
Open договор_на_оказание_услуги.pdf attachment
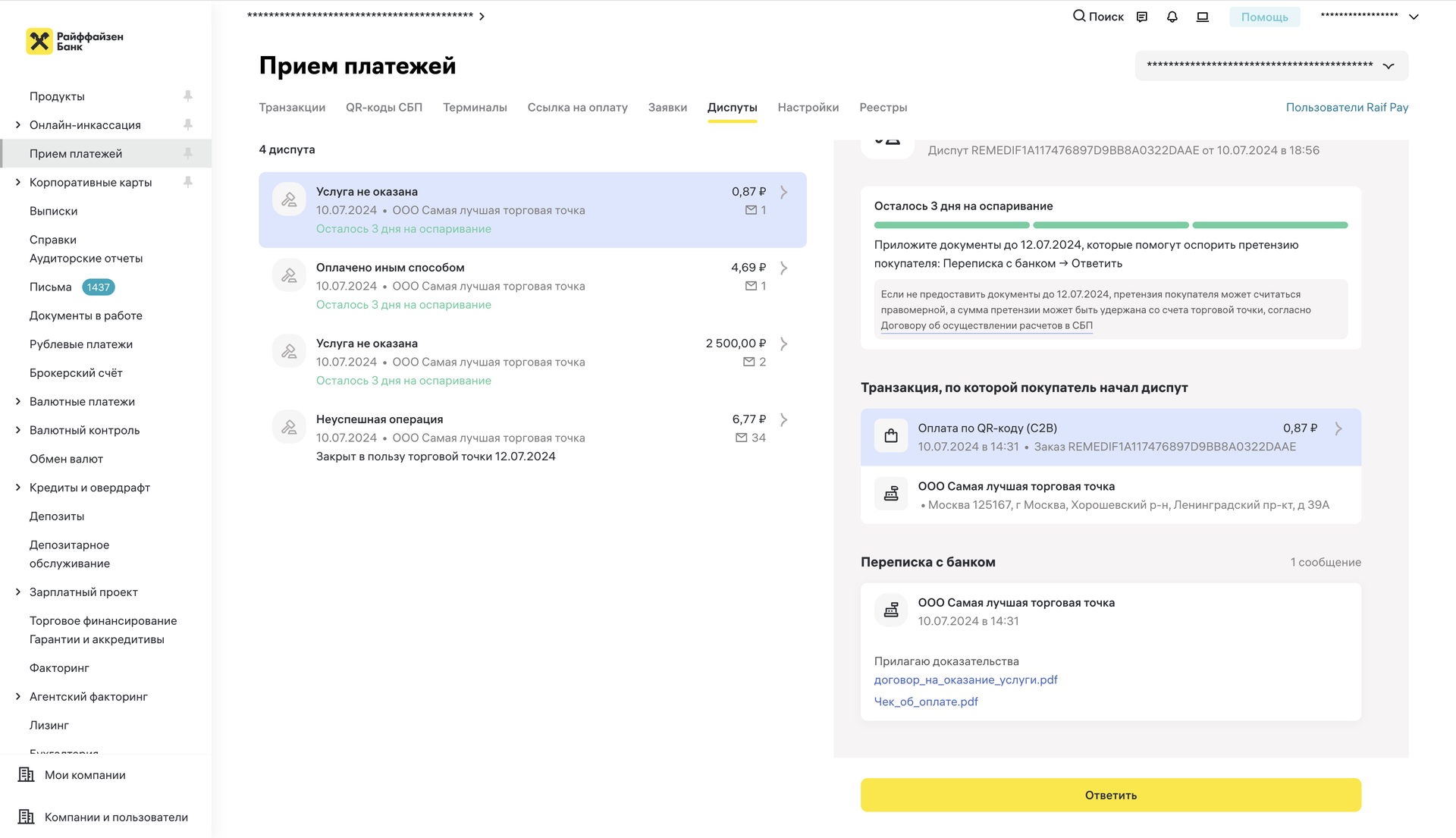tap(966, 680)
